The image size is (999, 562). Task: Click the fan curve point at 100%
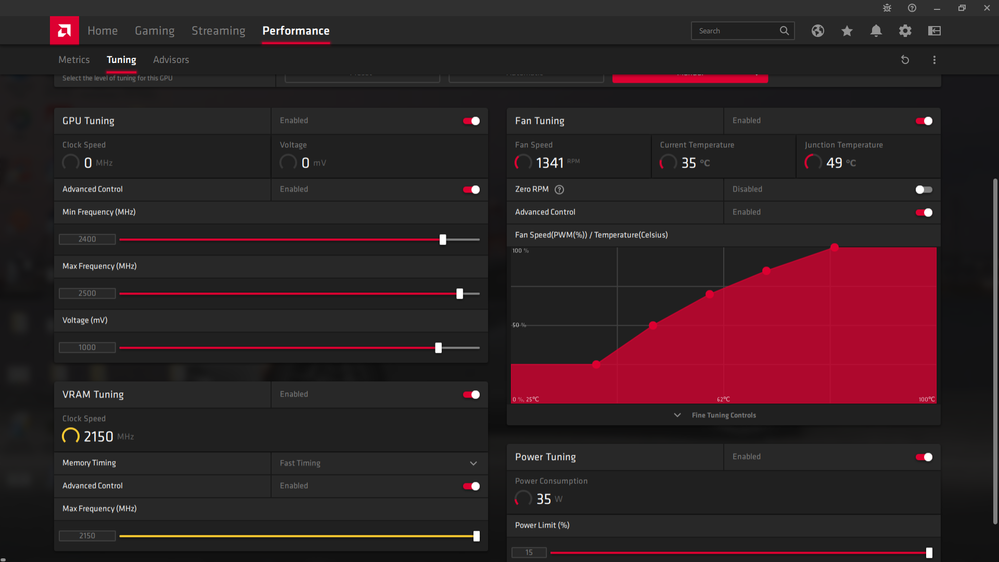click(835, 247)
